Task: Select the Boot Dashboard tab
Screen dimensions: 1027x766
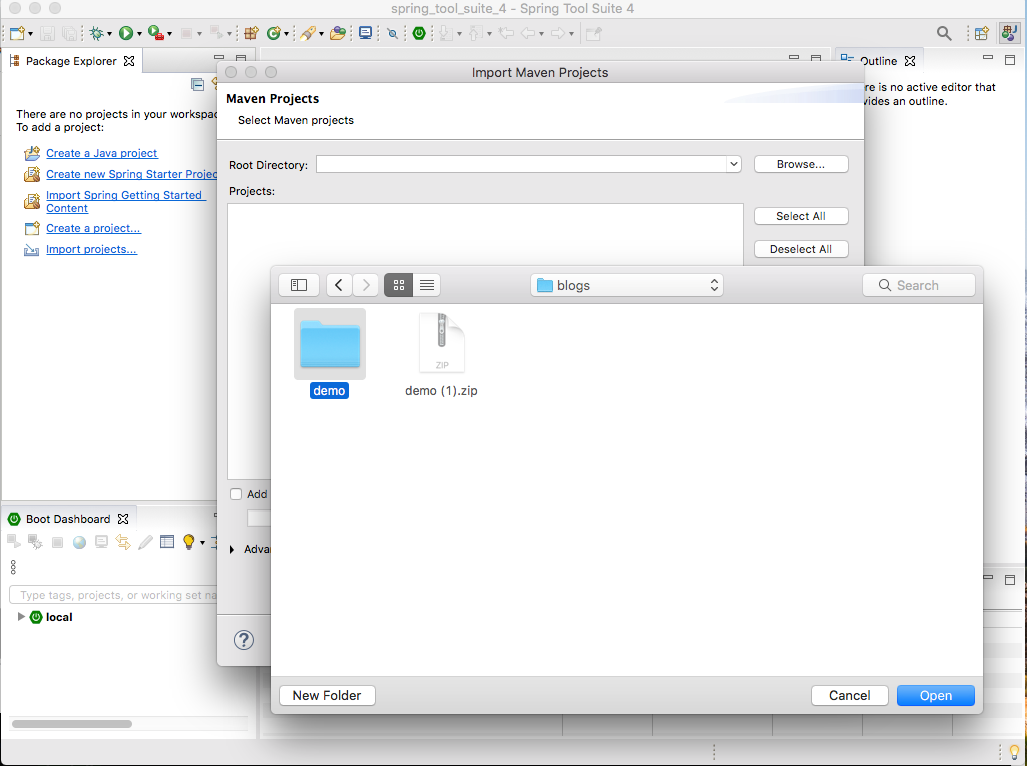Action: [67, 519]
